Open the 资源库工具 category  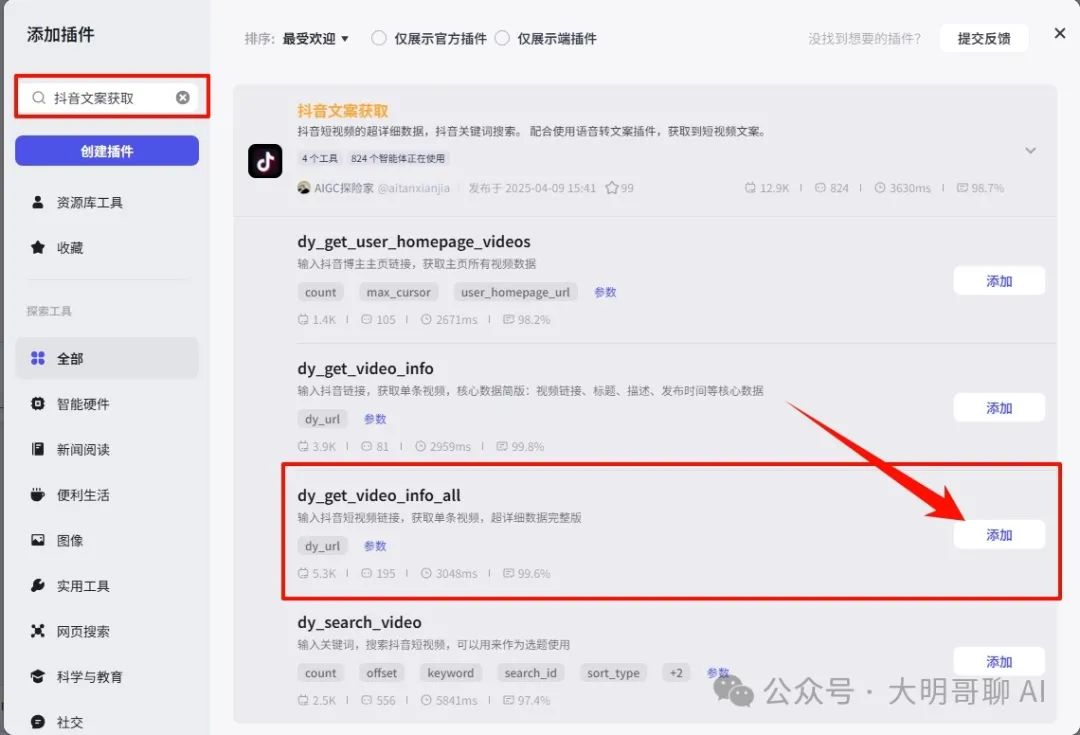point(107,202)
